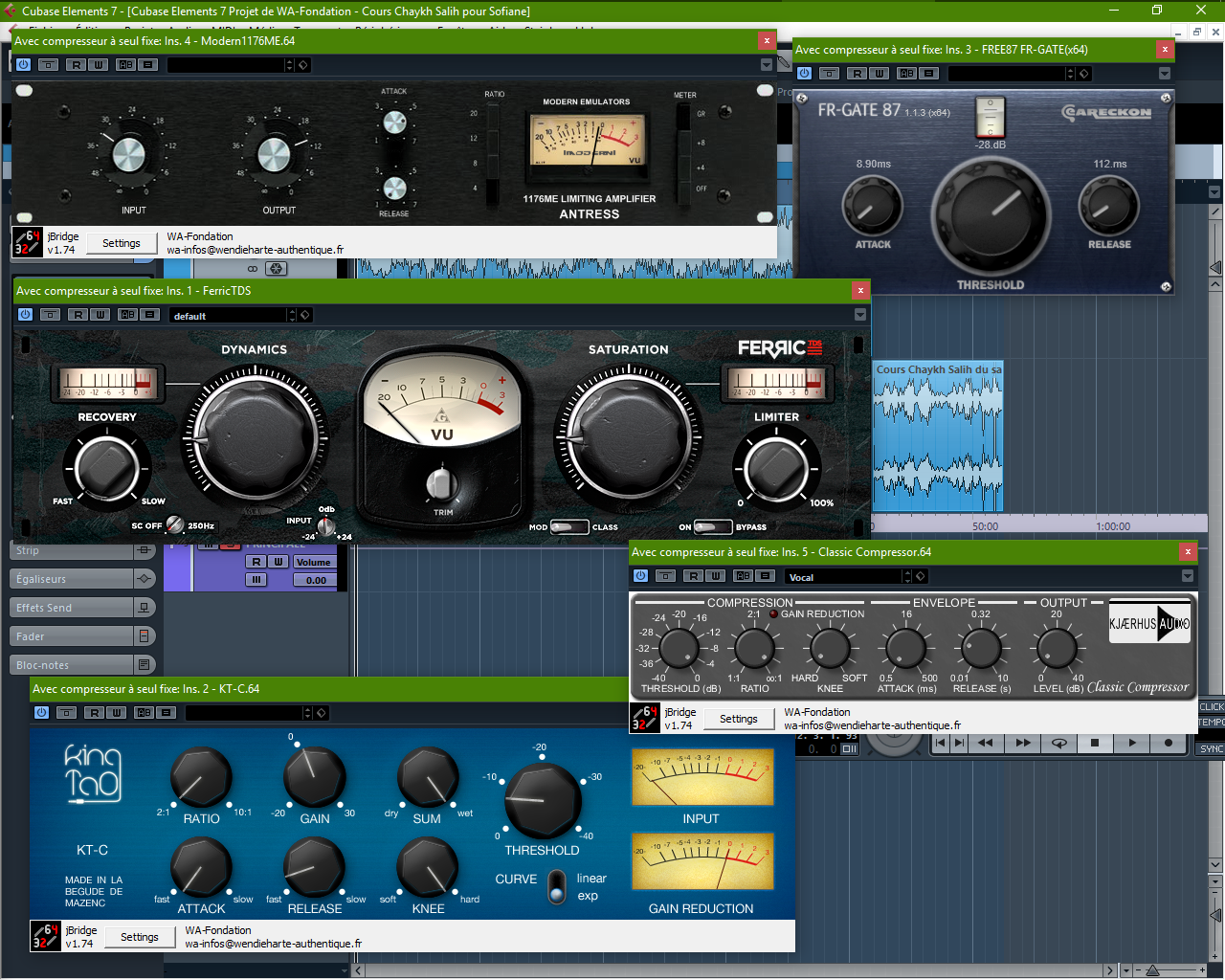Toggle KT-C CURVE linear/exp switch

[x=557, y=887]
